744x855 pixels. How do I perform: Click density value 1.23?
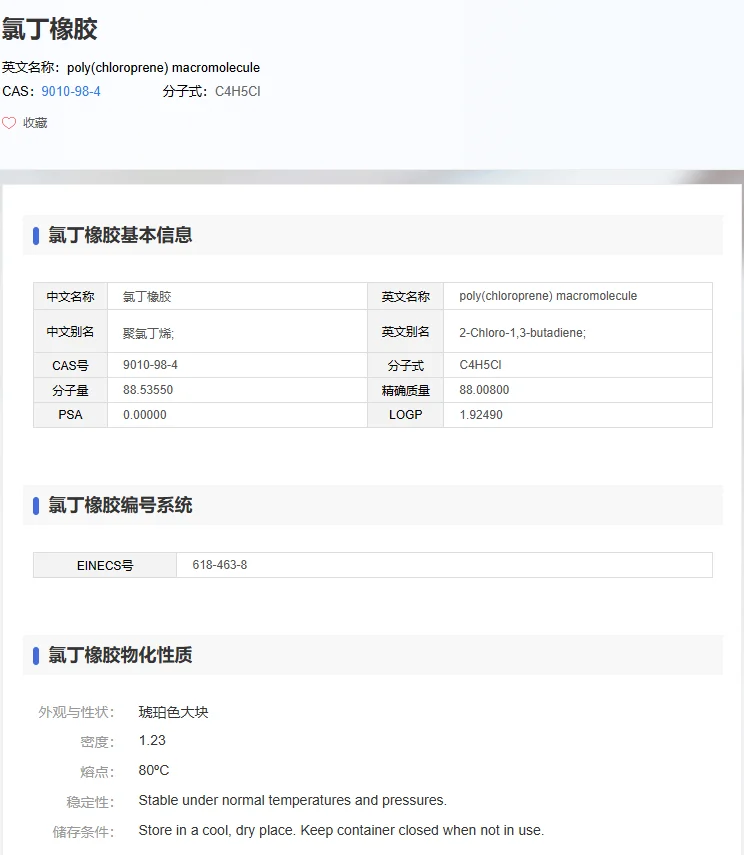coord(152,740)
